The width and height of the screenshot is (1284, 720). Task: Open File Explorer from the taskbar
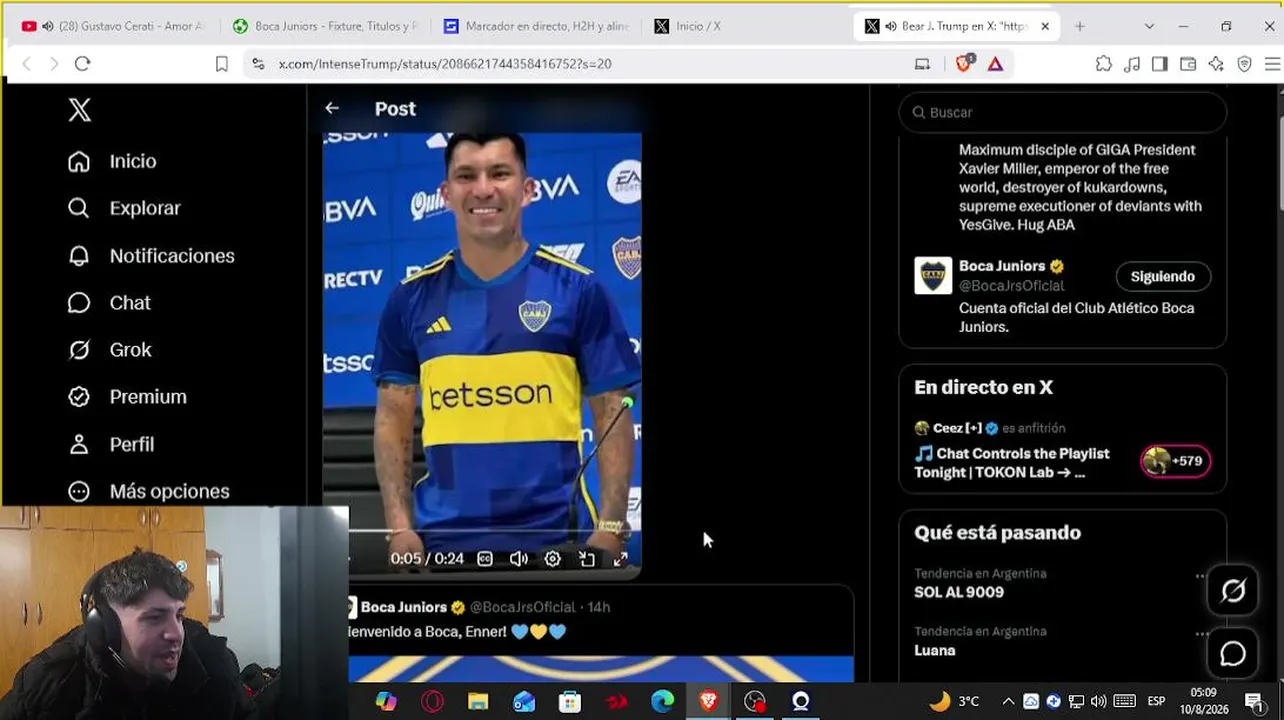pos(478,701)
